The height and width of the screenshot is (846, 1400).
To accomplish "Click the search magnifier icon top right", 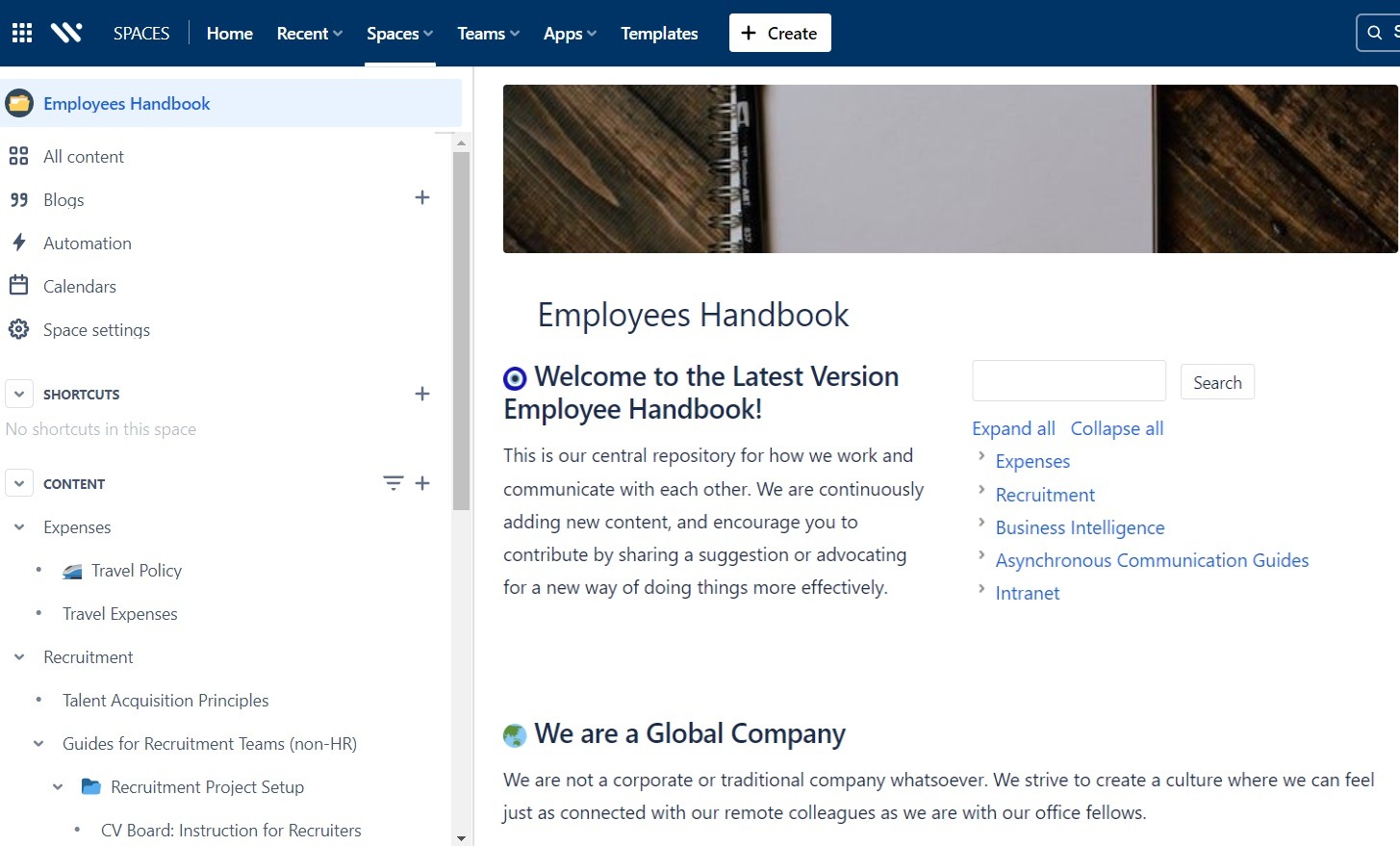I will pos(1374,32).
